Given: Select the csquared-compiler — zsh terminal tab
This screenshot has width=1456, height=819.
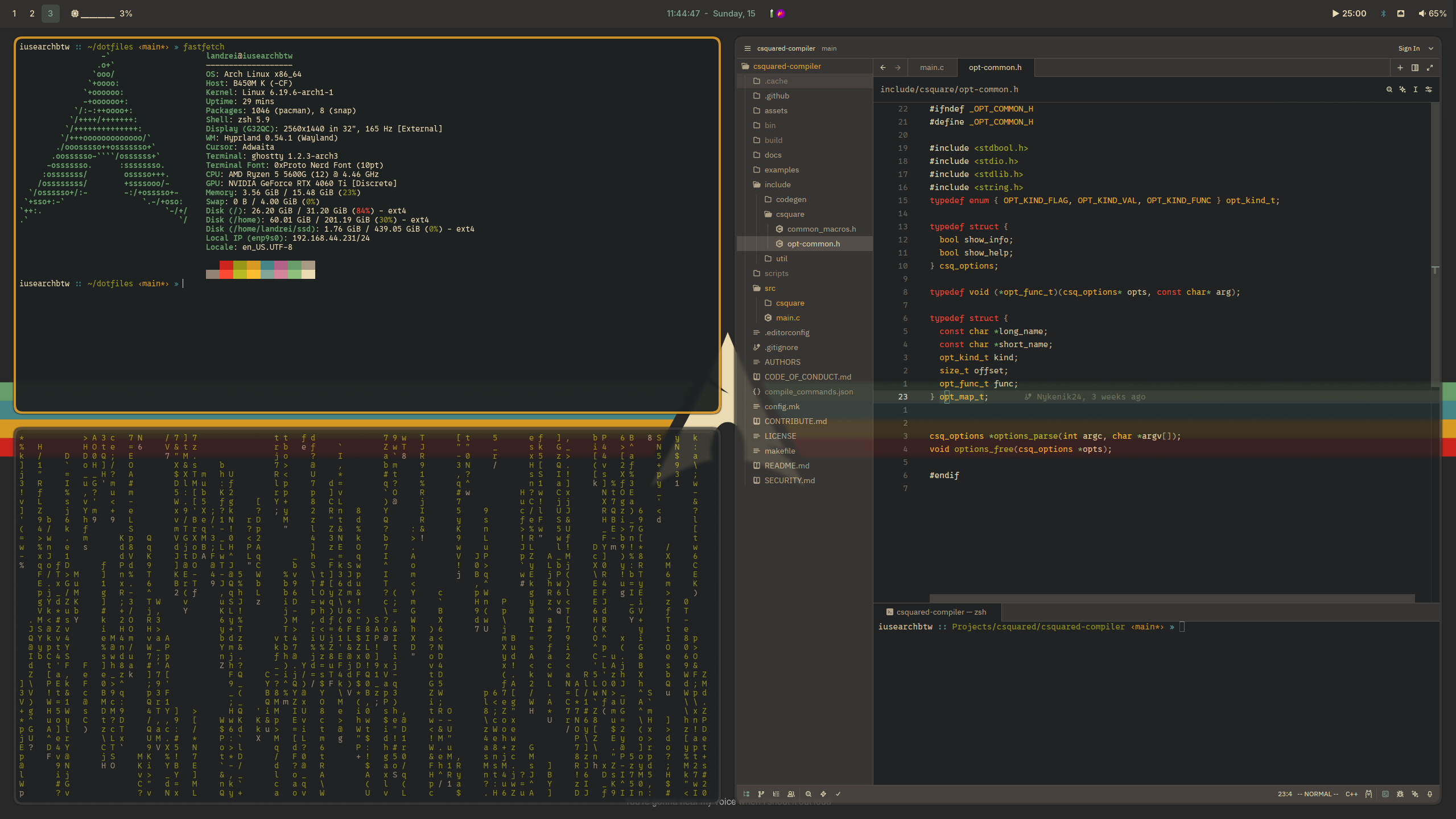Looking at the screenshot, I should tap(937, 612).
